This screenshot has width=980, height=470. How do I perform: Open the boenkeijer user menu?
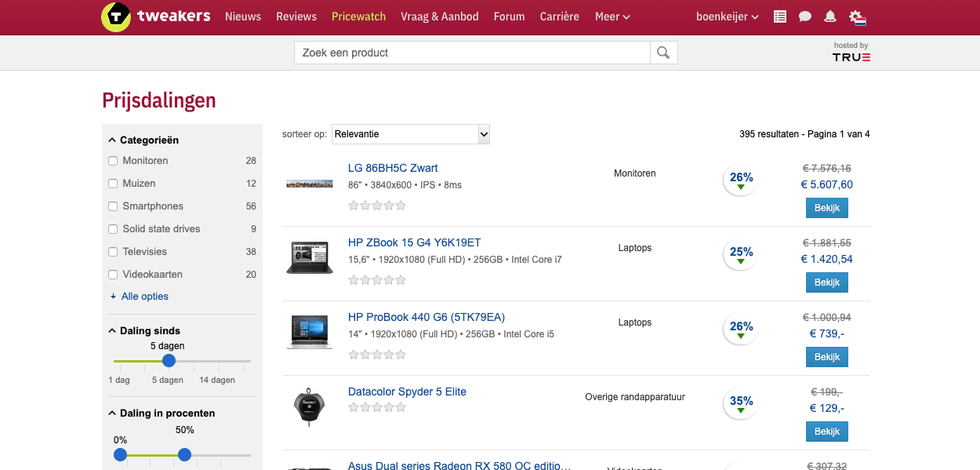[728, 17]
